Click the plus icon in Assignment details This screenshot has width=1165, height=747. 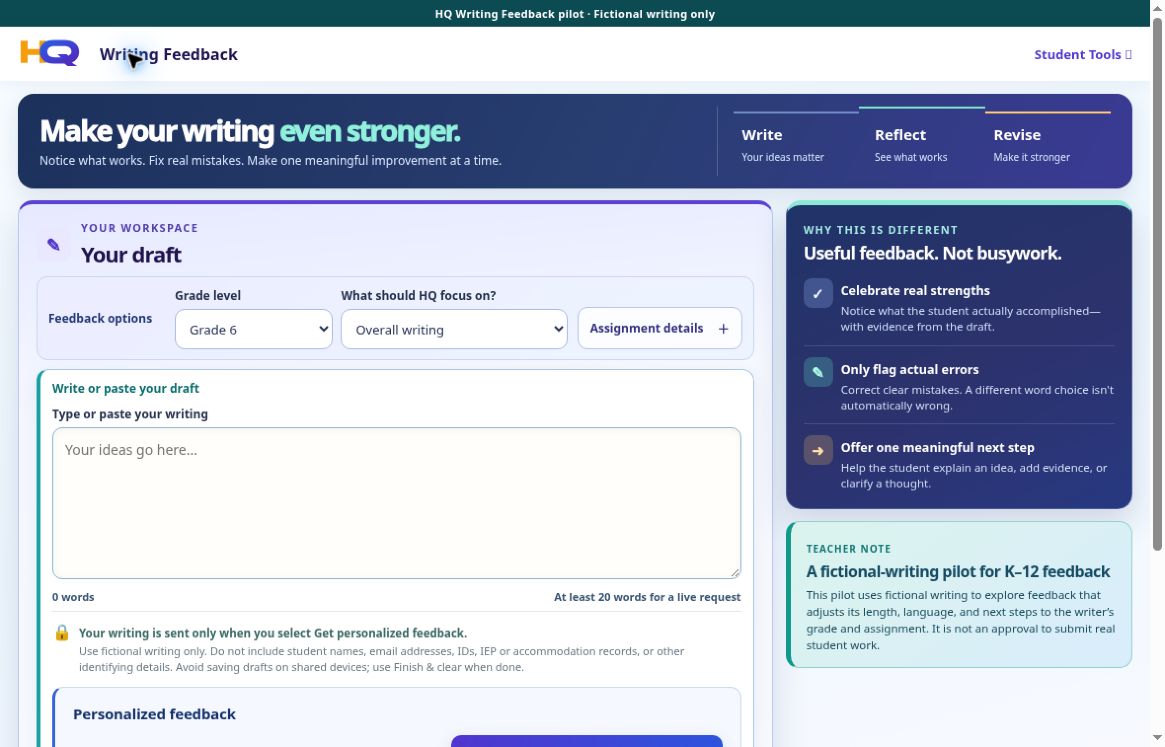click(x=723, y=329)
